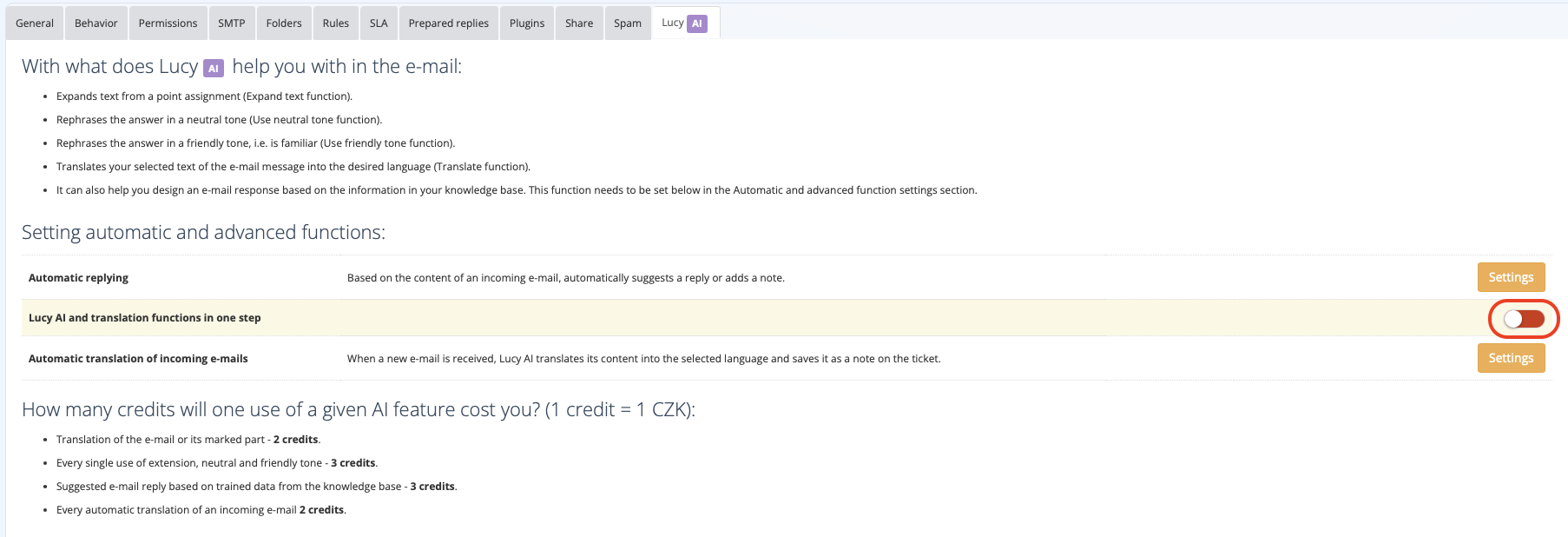Open the Spam tab

click(628, 23)
